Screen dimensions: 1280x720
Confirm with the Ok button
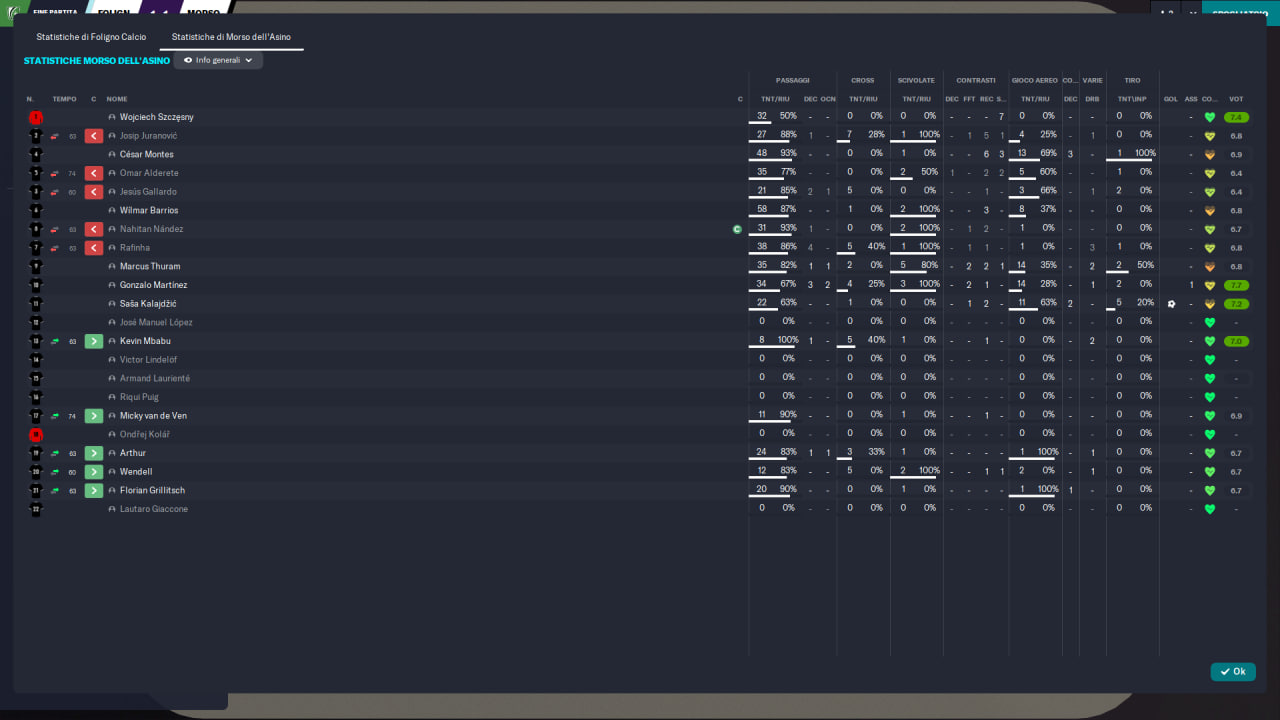coord(1233,672)
